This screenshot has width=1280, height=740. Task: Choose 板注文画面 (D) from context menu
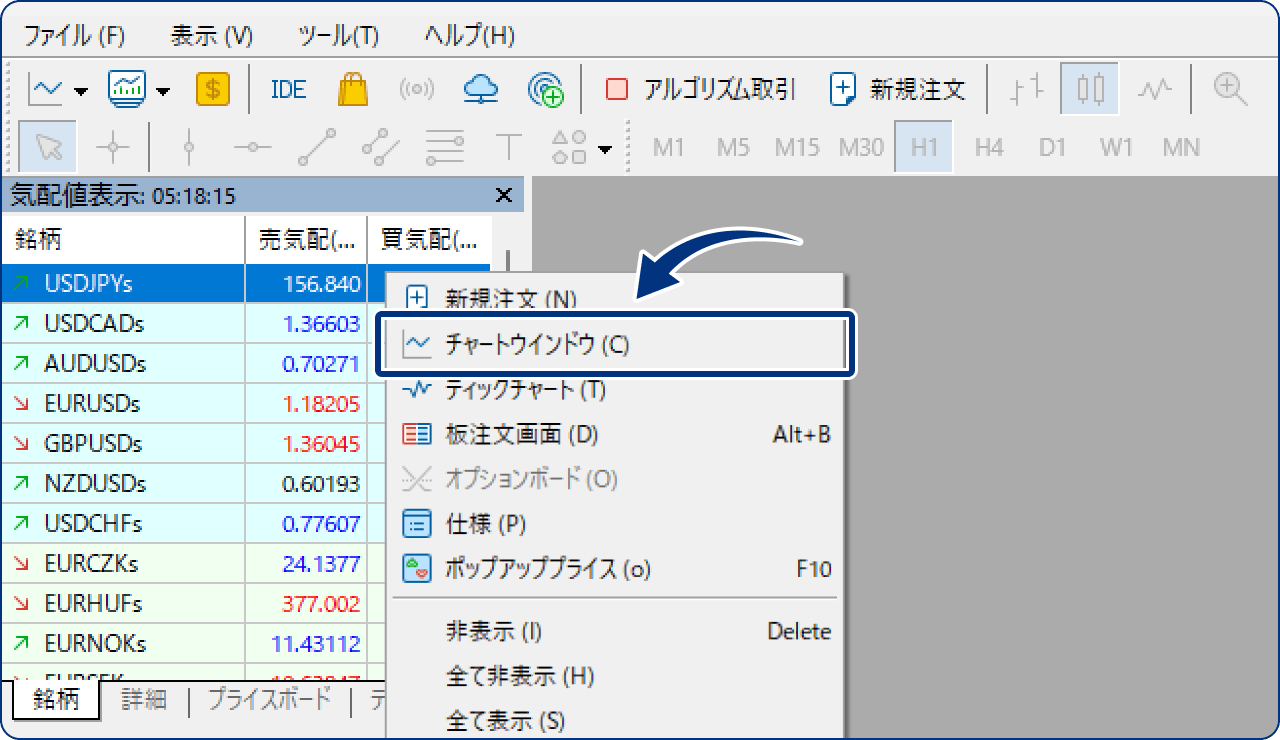(x=616, y=435)
